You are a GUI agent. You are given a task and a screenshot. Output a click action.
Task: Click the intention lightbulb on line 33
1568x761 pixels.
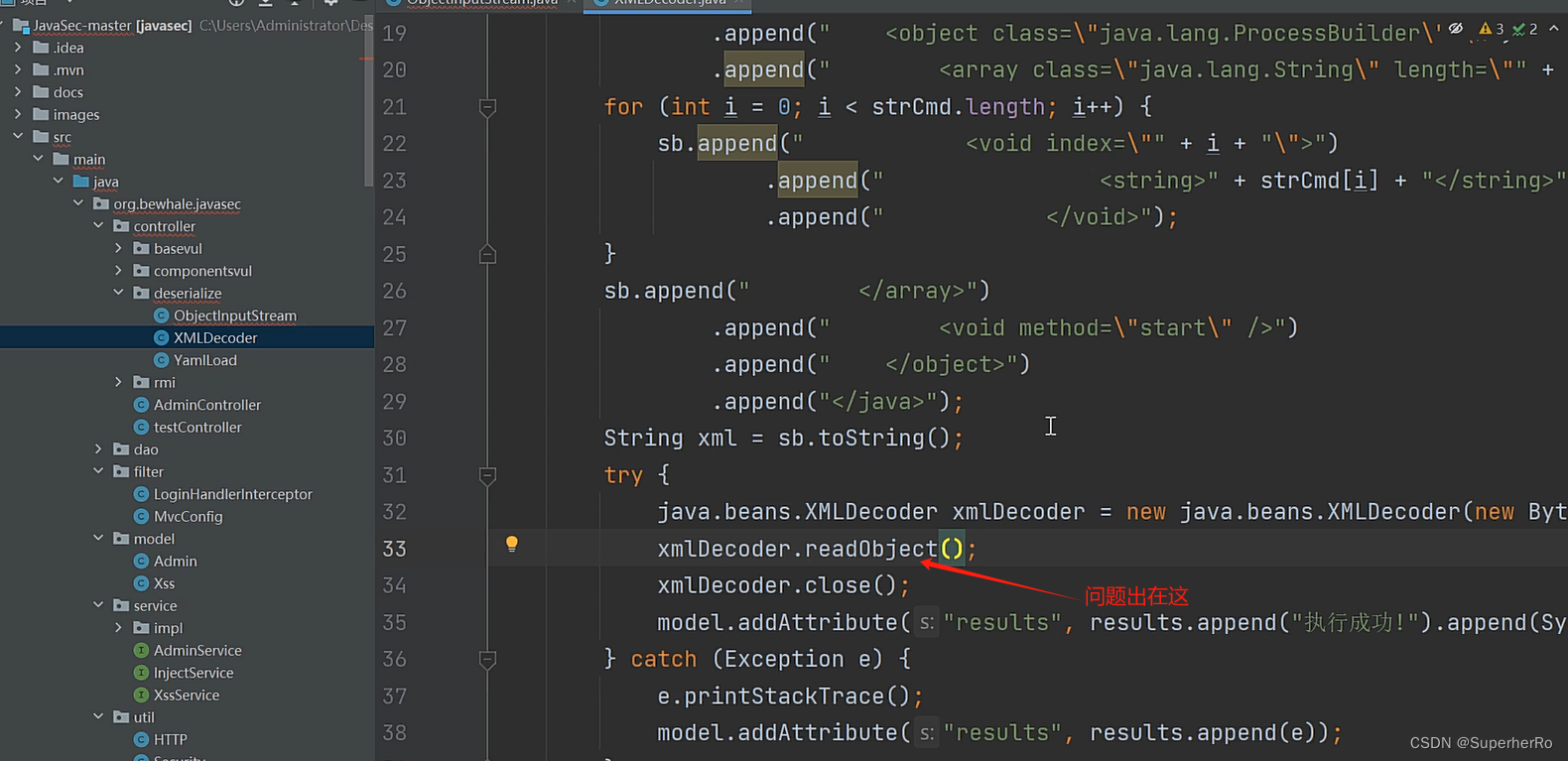(512, 544)
